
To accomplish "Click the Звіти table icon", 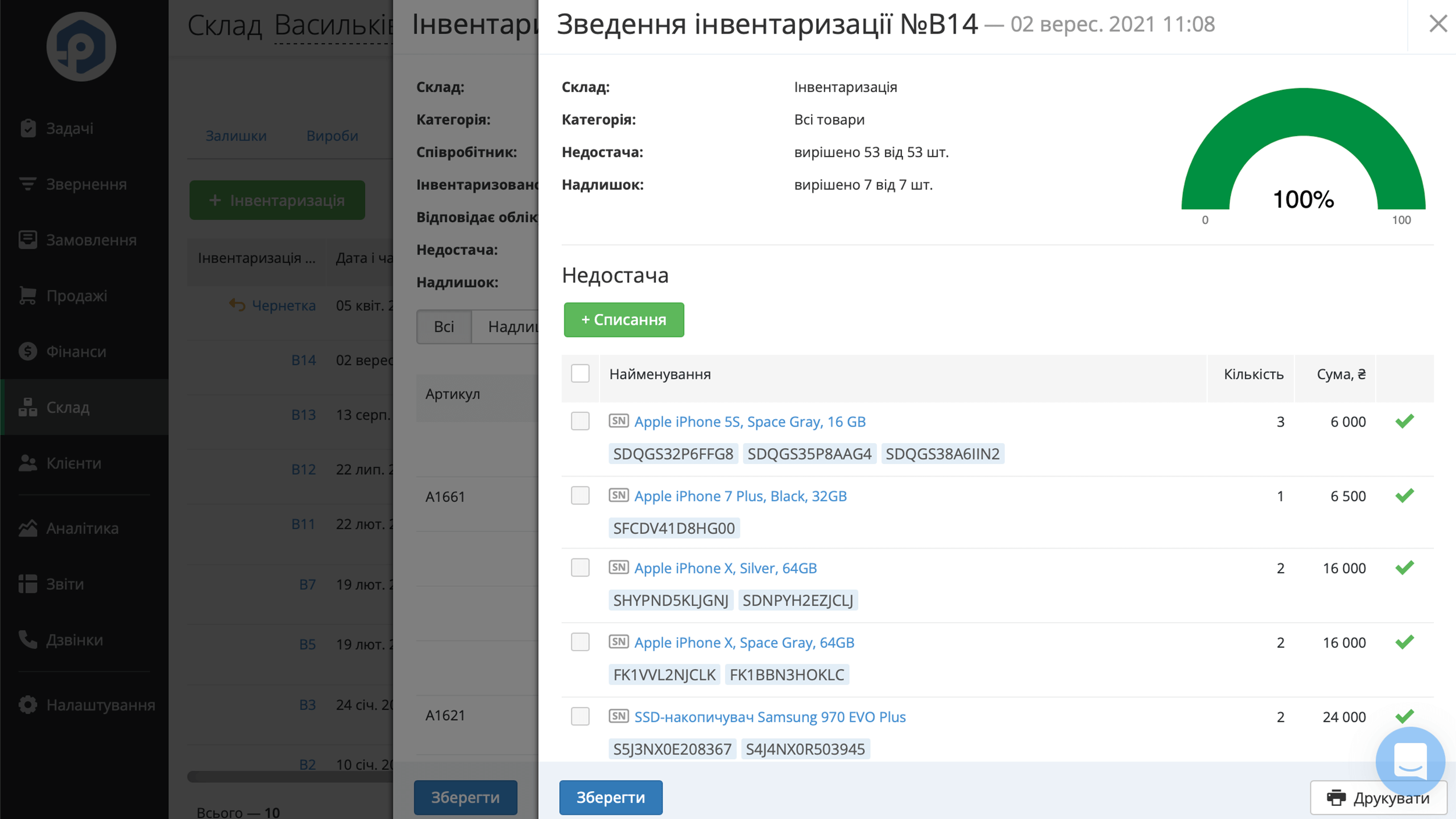I will point(27,584).
